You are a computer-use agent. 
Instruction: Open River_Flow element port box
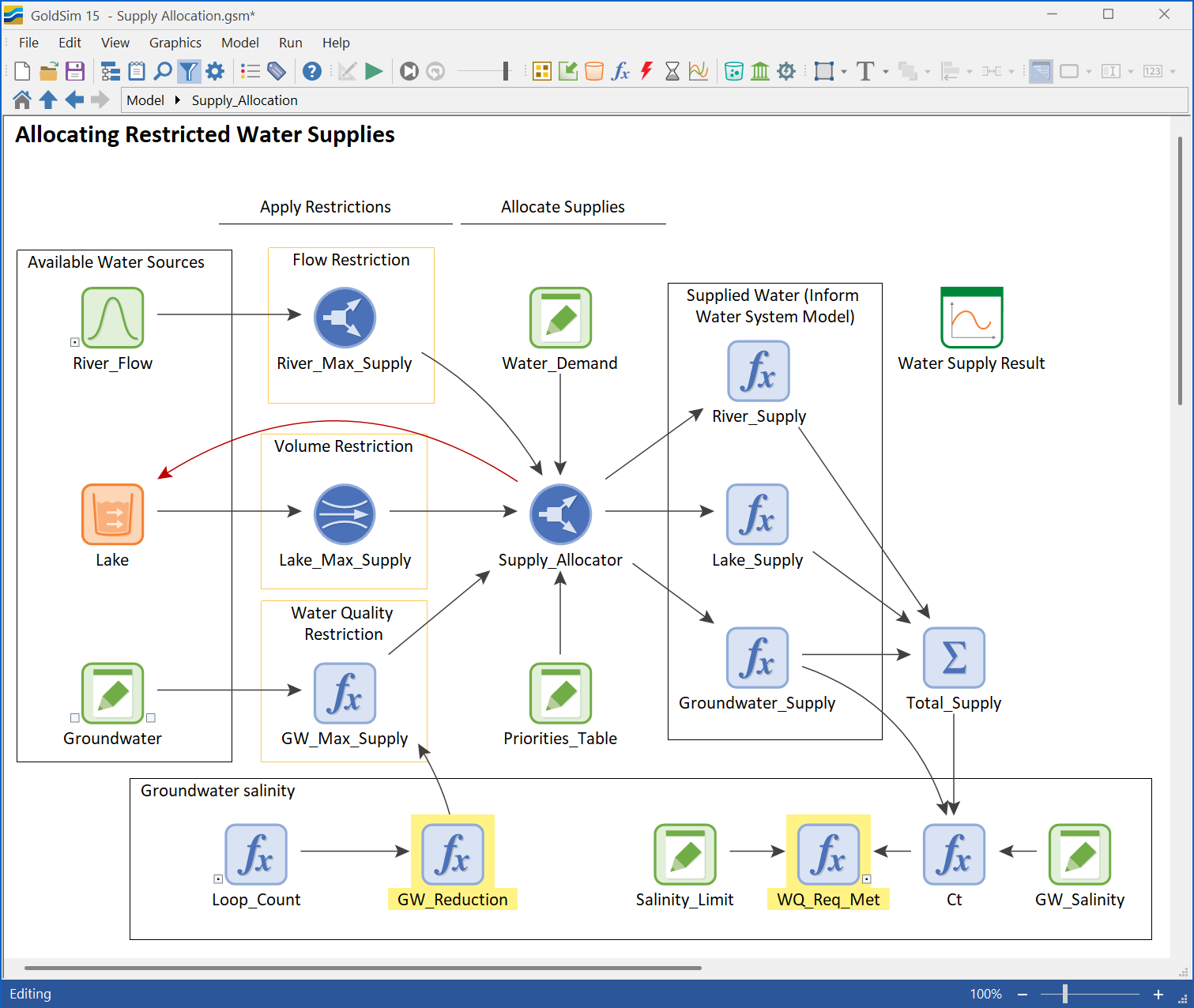pyautogui.click(x=75, y=342)
